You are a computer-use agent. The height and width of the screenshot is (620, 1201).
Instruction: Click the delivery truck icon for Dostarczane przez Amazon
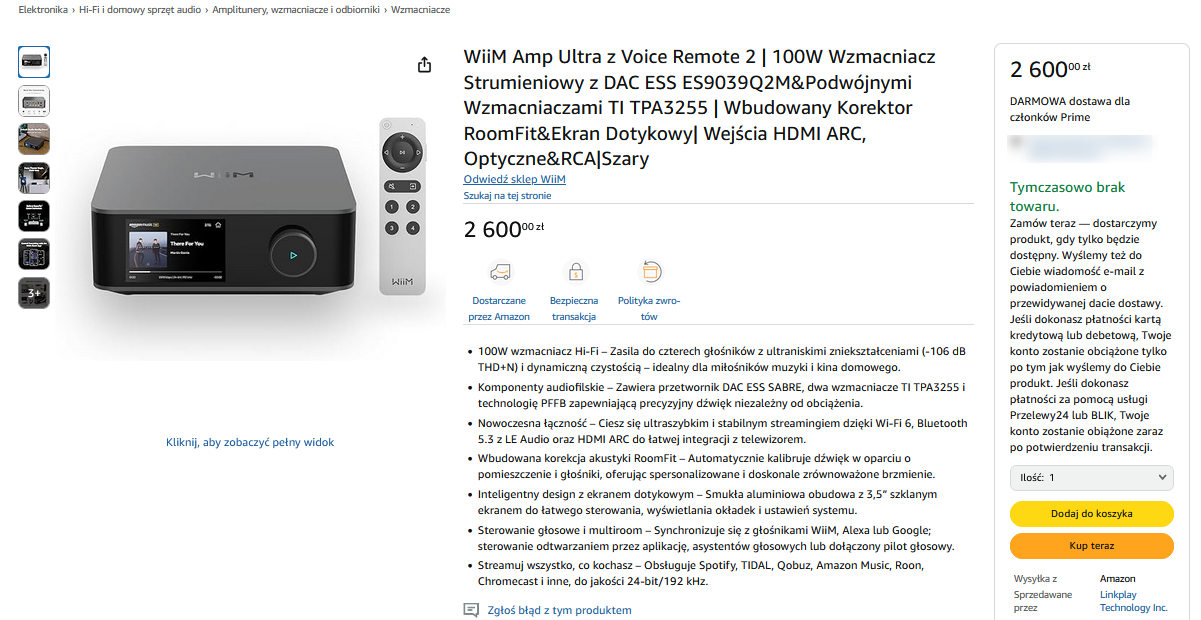pos(499,271)
